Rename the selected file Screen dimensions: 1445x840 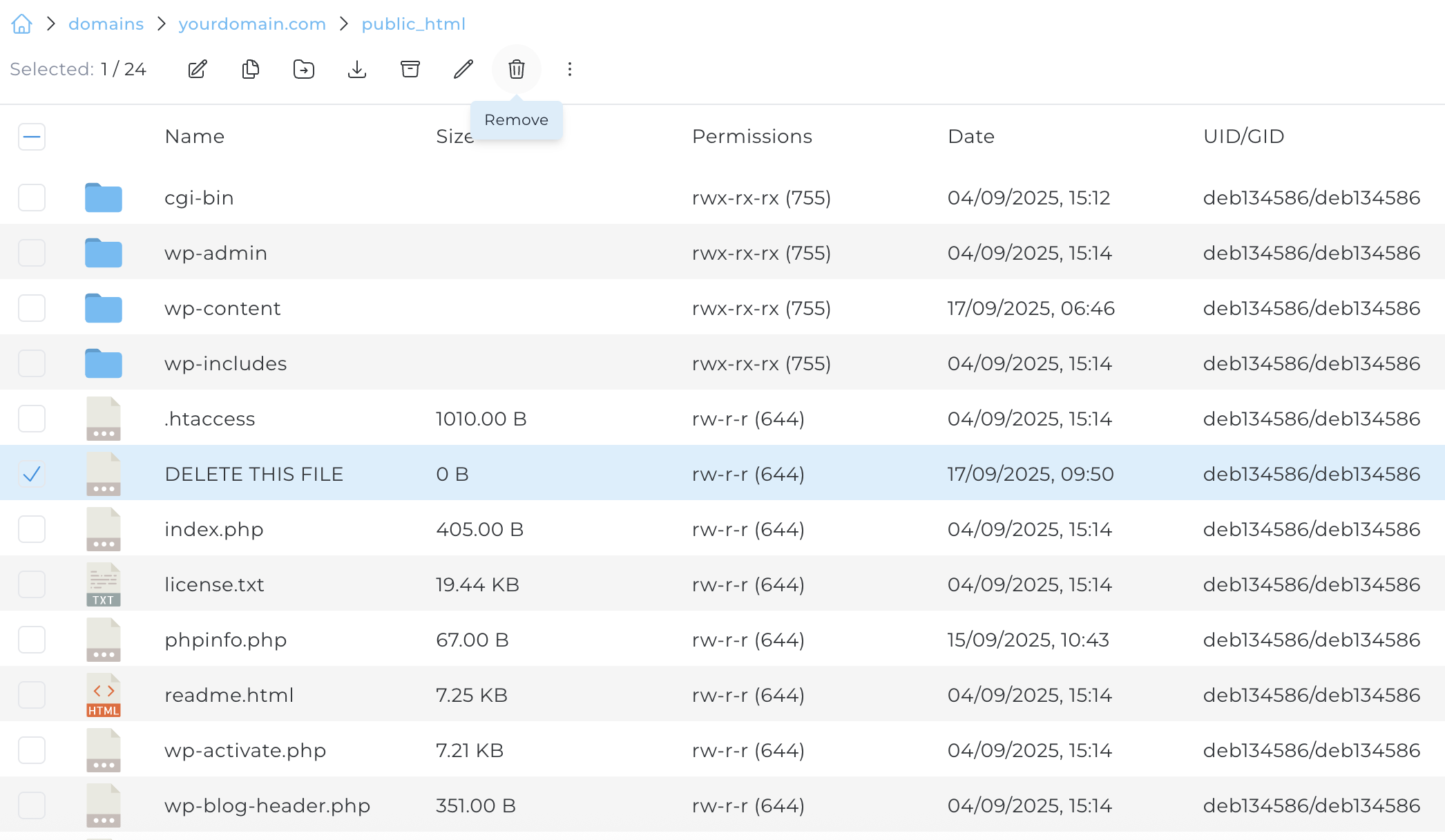[x=198, y=69]
